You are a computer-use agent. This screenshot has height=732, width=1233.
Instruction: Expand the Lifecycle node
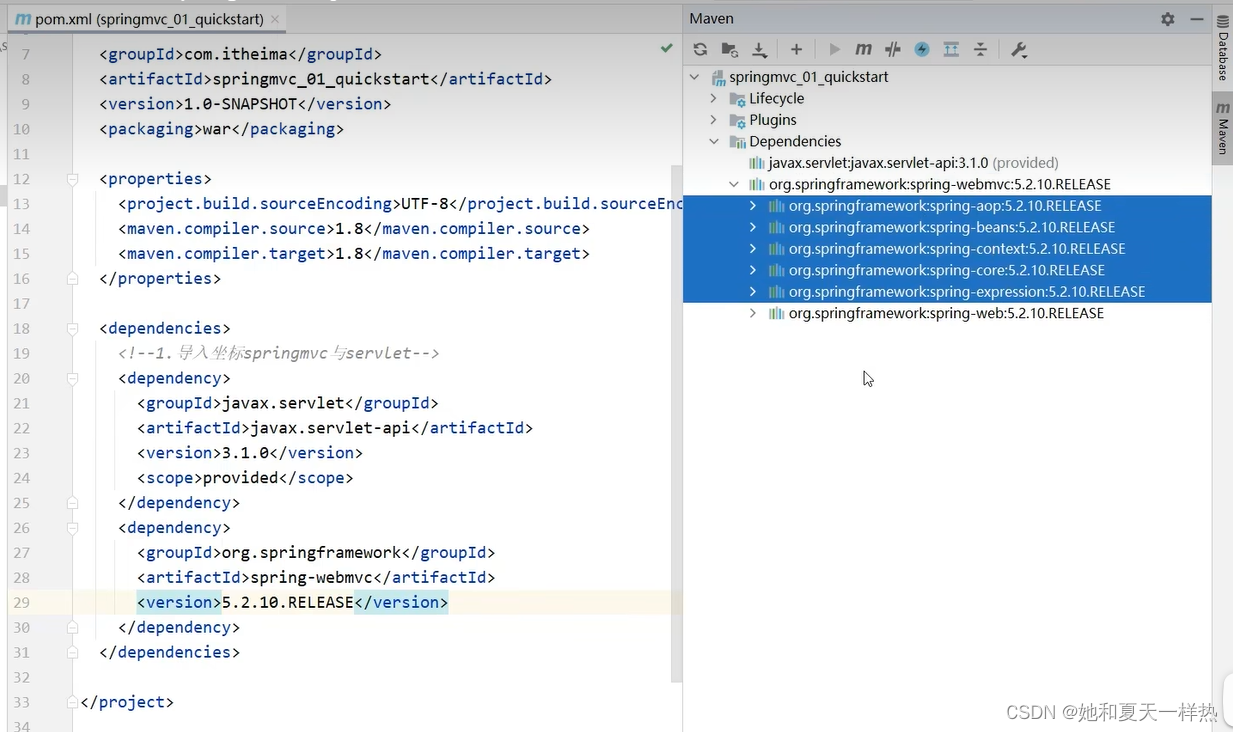(714, 98)
